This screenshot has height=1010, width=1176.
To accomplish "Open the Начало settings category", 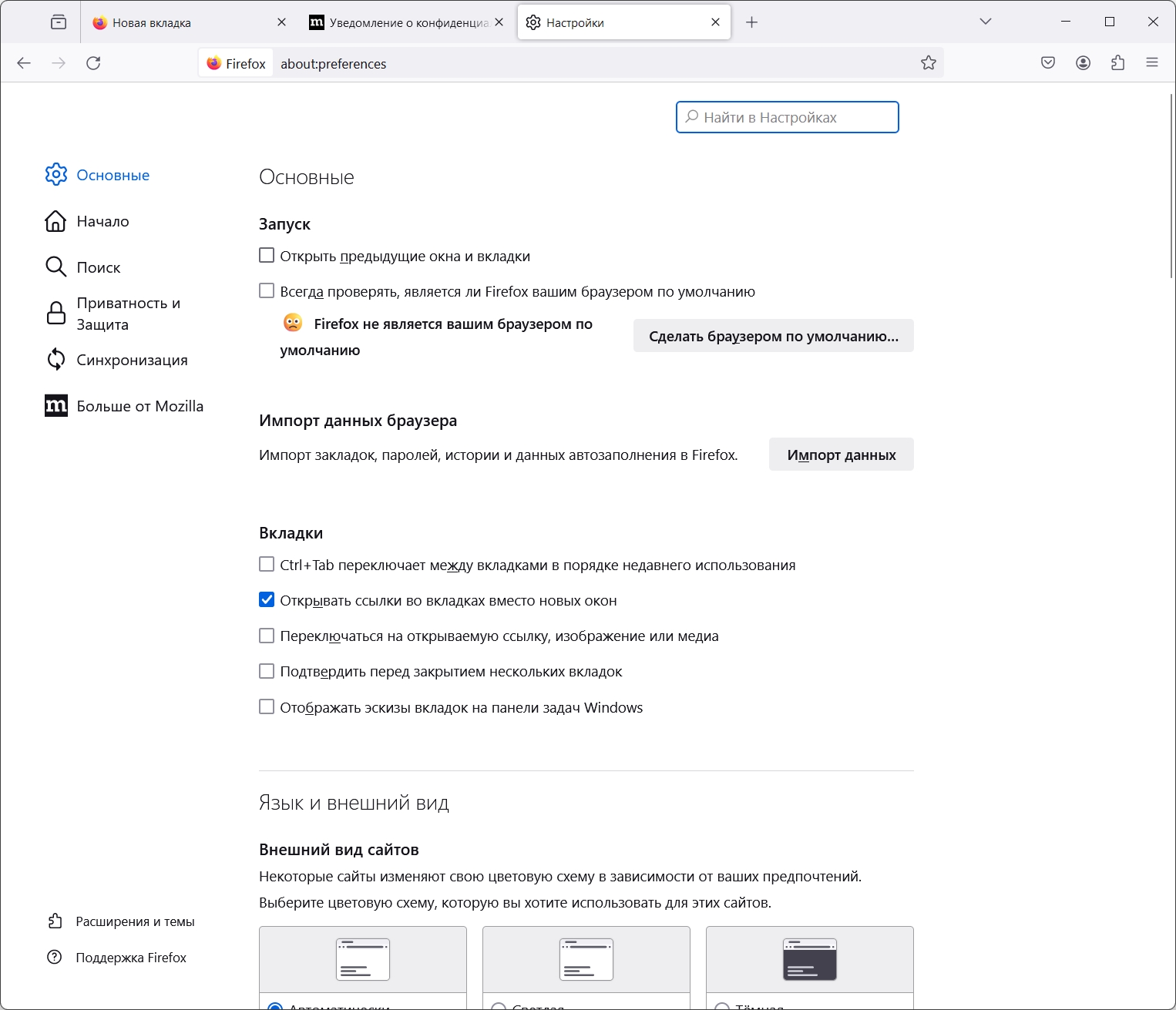I will pyautogui.click(x=102, y=221).
